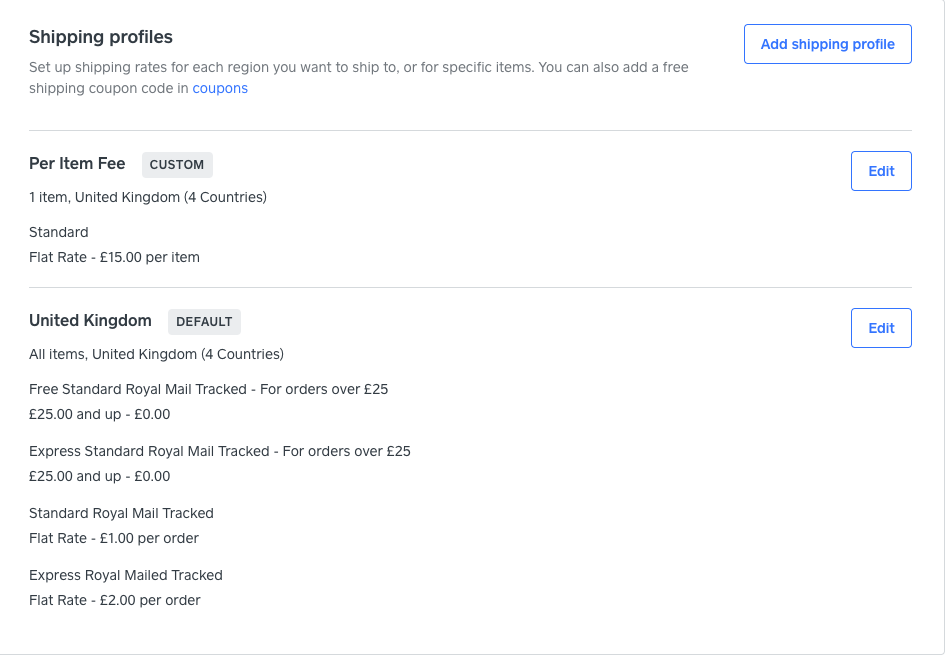Click the Express Royal Mailed Tracked rate
947x656 pixels.
[125, 575]
